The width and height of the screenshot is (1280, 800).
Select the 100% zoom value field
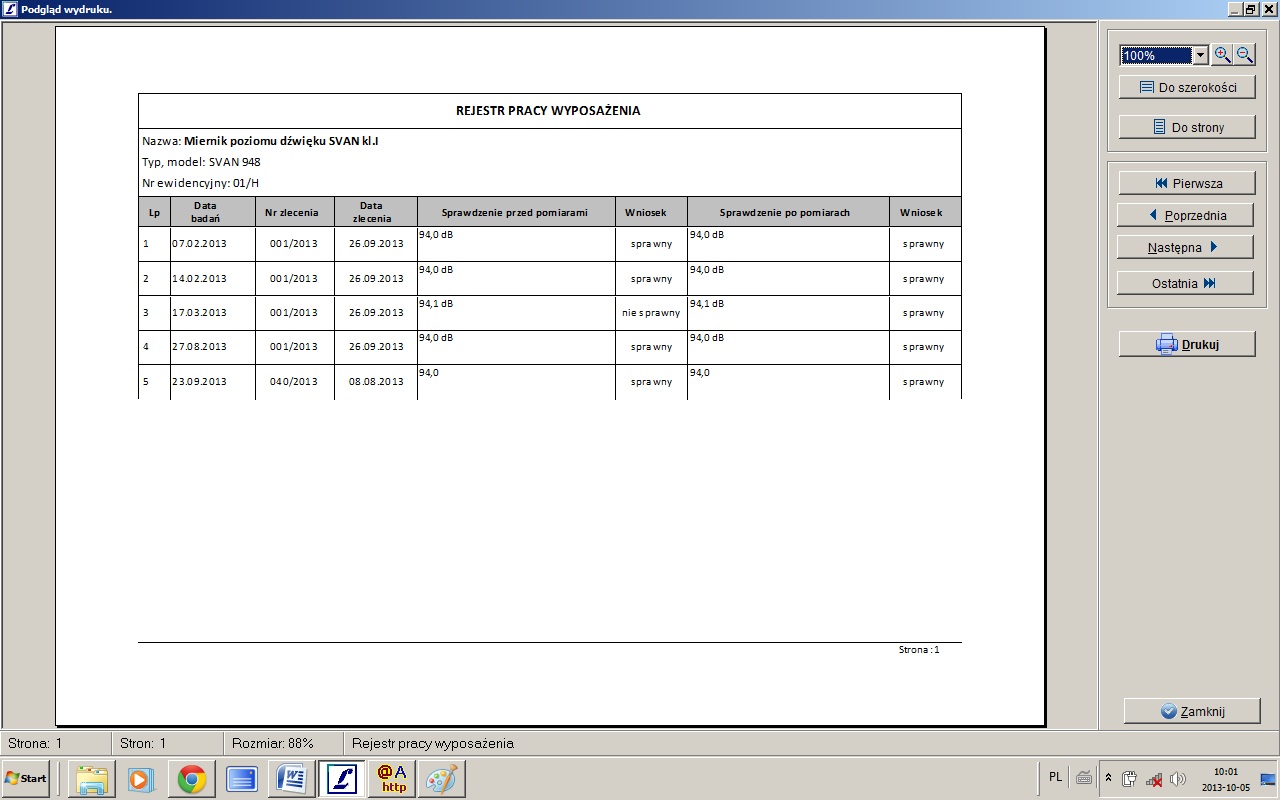pos(1156,56)
